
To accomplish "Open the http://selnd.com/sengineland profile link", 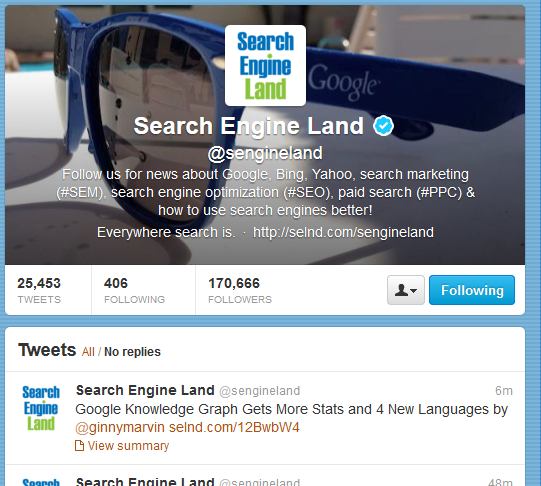I will (x=343, y=232).
